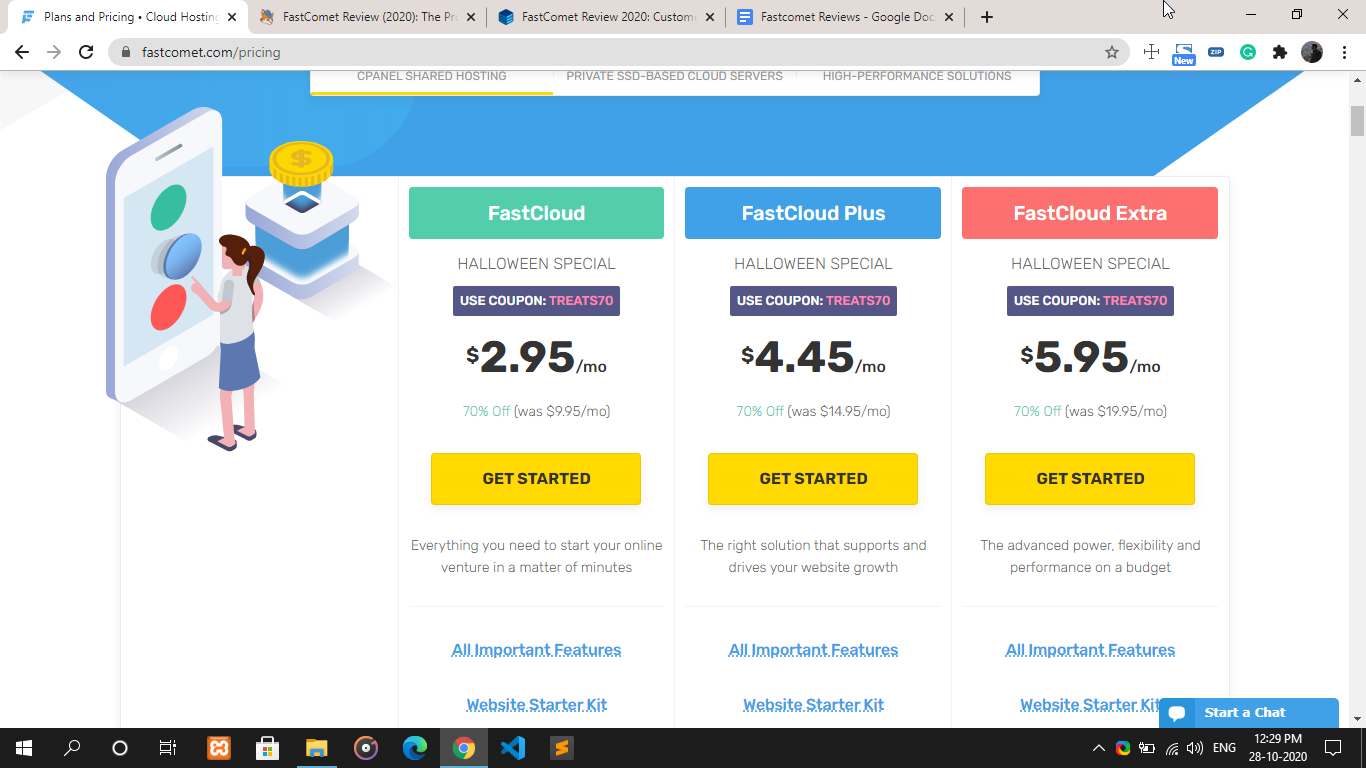Open All Important Features for FastCloud Plus
Screen dimensions: 1366x768
click(813, 650)
